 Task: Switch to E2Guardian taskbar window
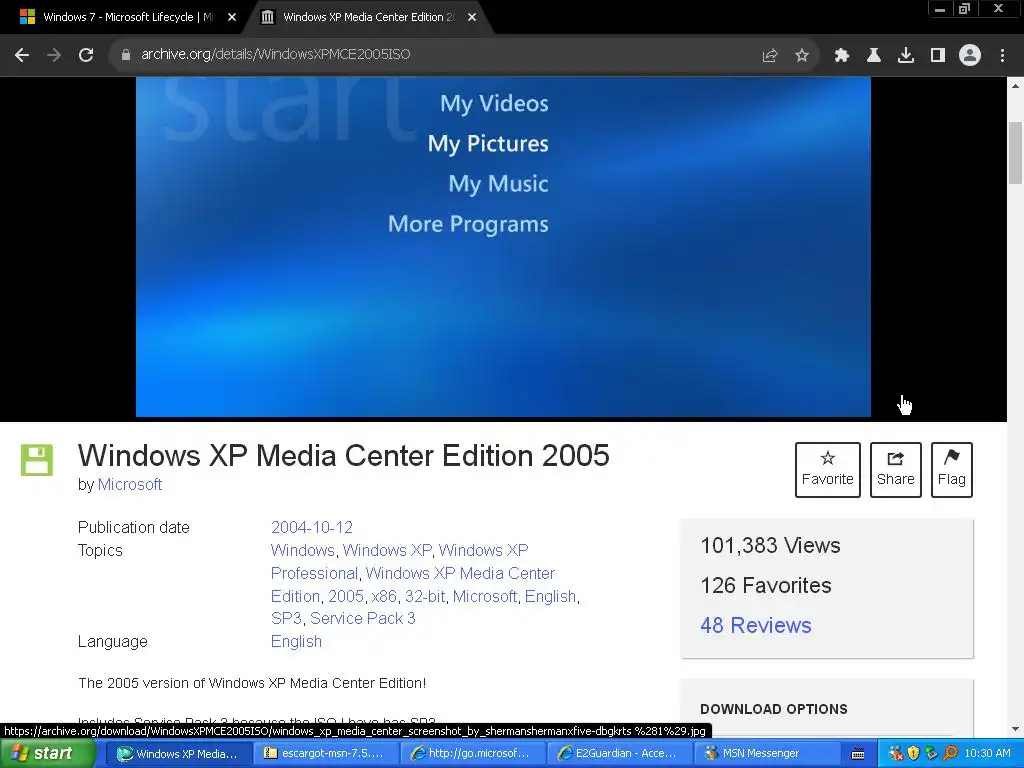click(618, 754)
